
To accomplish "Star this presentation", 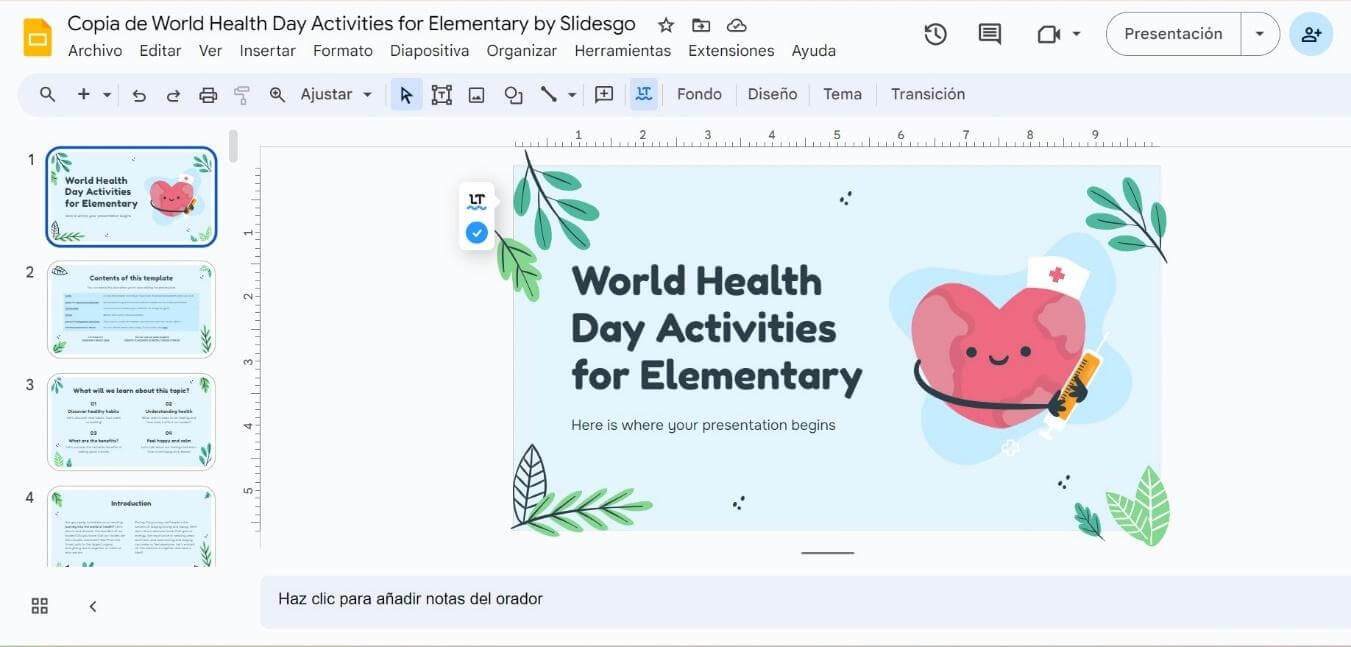I will [x=665, y=24].
